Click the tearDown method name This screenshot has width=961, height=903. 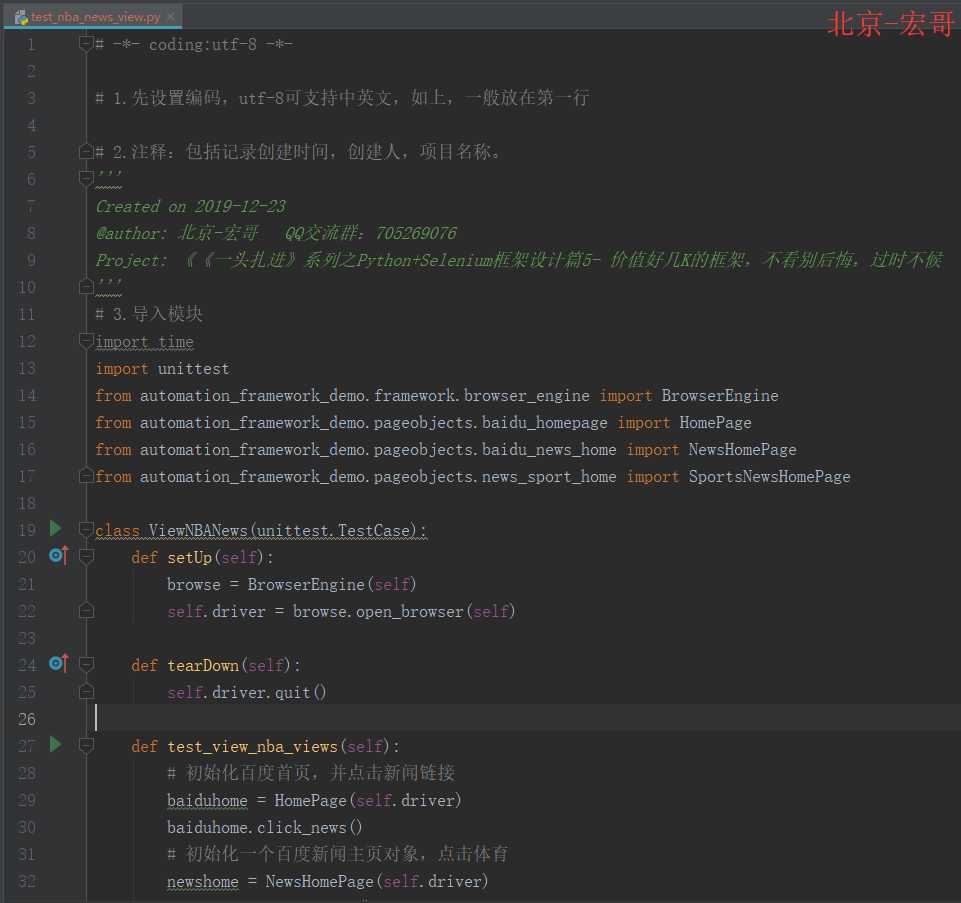[203, 665]
